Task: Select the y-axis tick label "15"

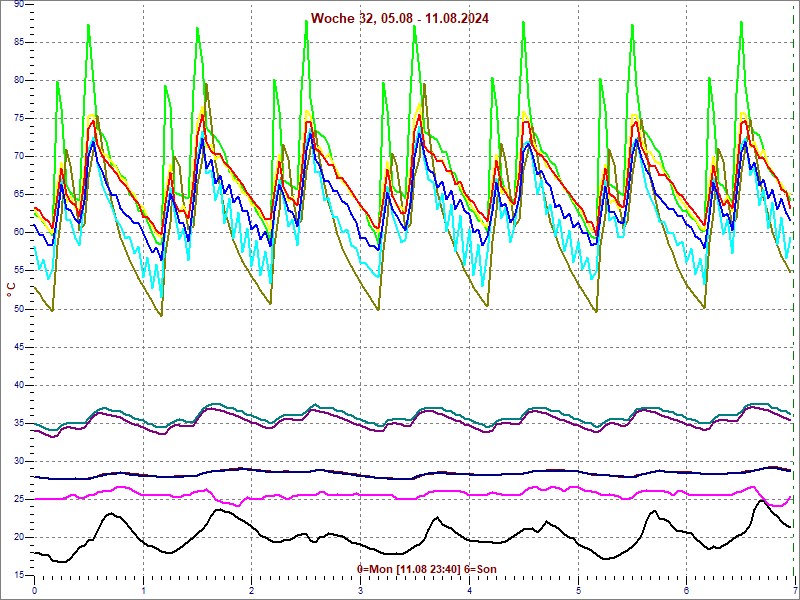Action: pyautogui.click(x=18, y=576)
